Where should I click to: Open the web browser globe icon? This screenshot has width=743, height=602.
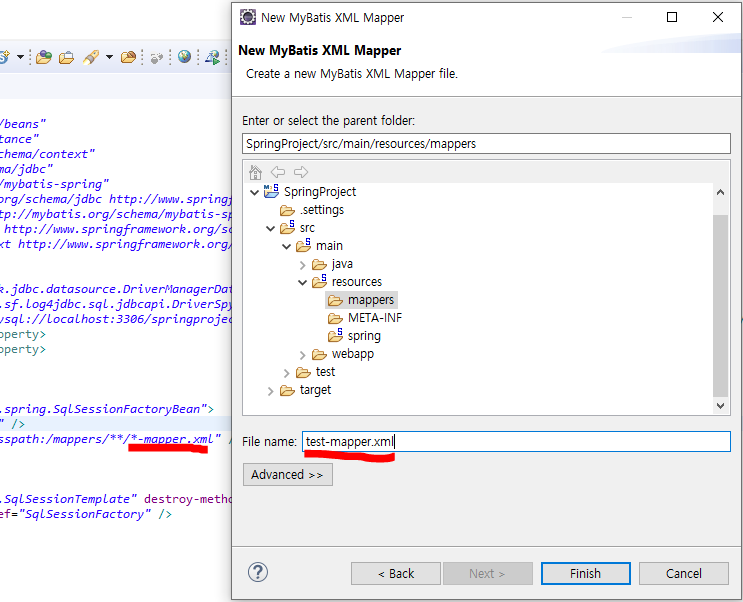184,57
